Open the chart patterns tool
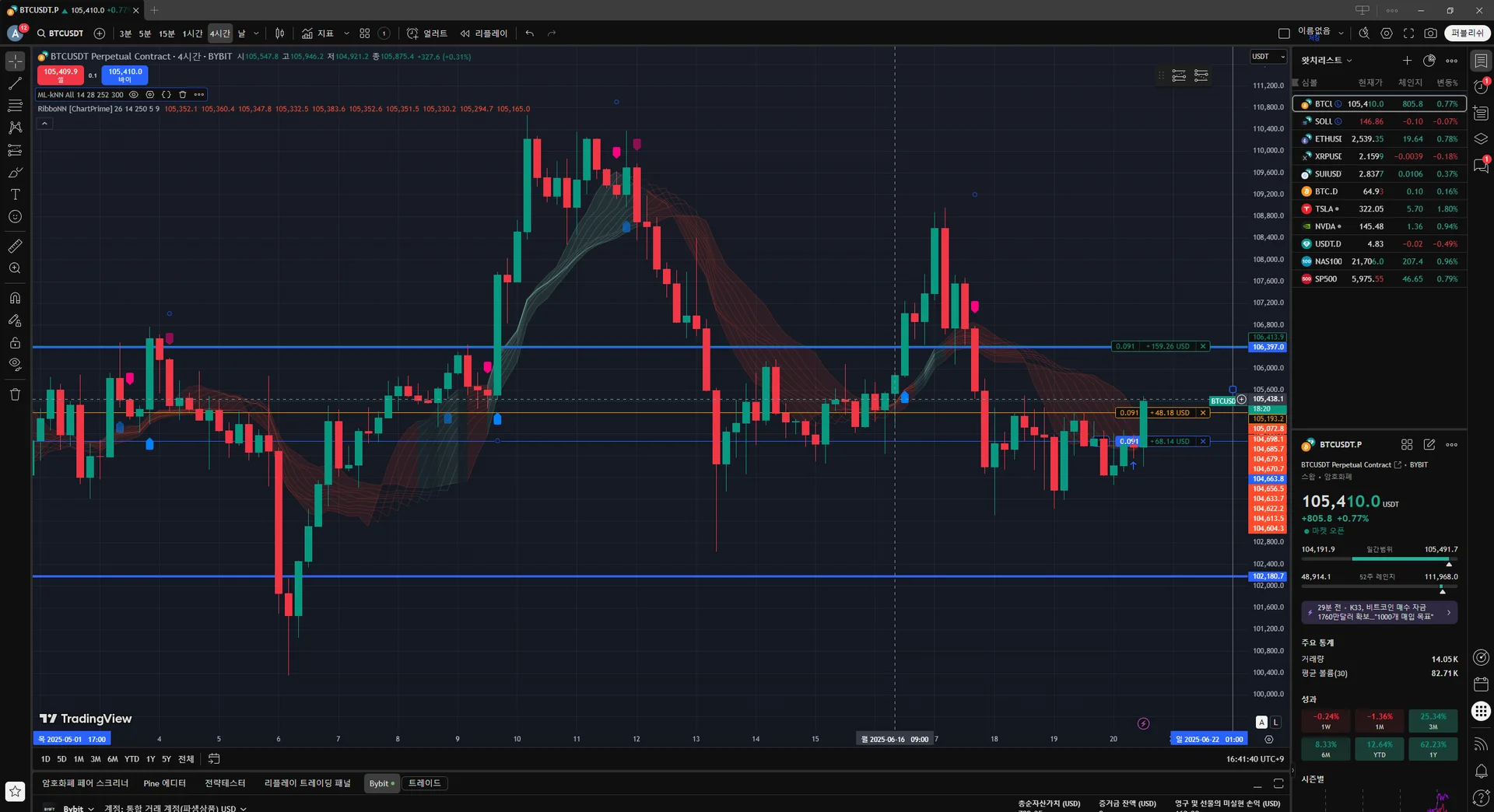This screenshot has height=812, width=1494. tap(15, 128)
